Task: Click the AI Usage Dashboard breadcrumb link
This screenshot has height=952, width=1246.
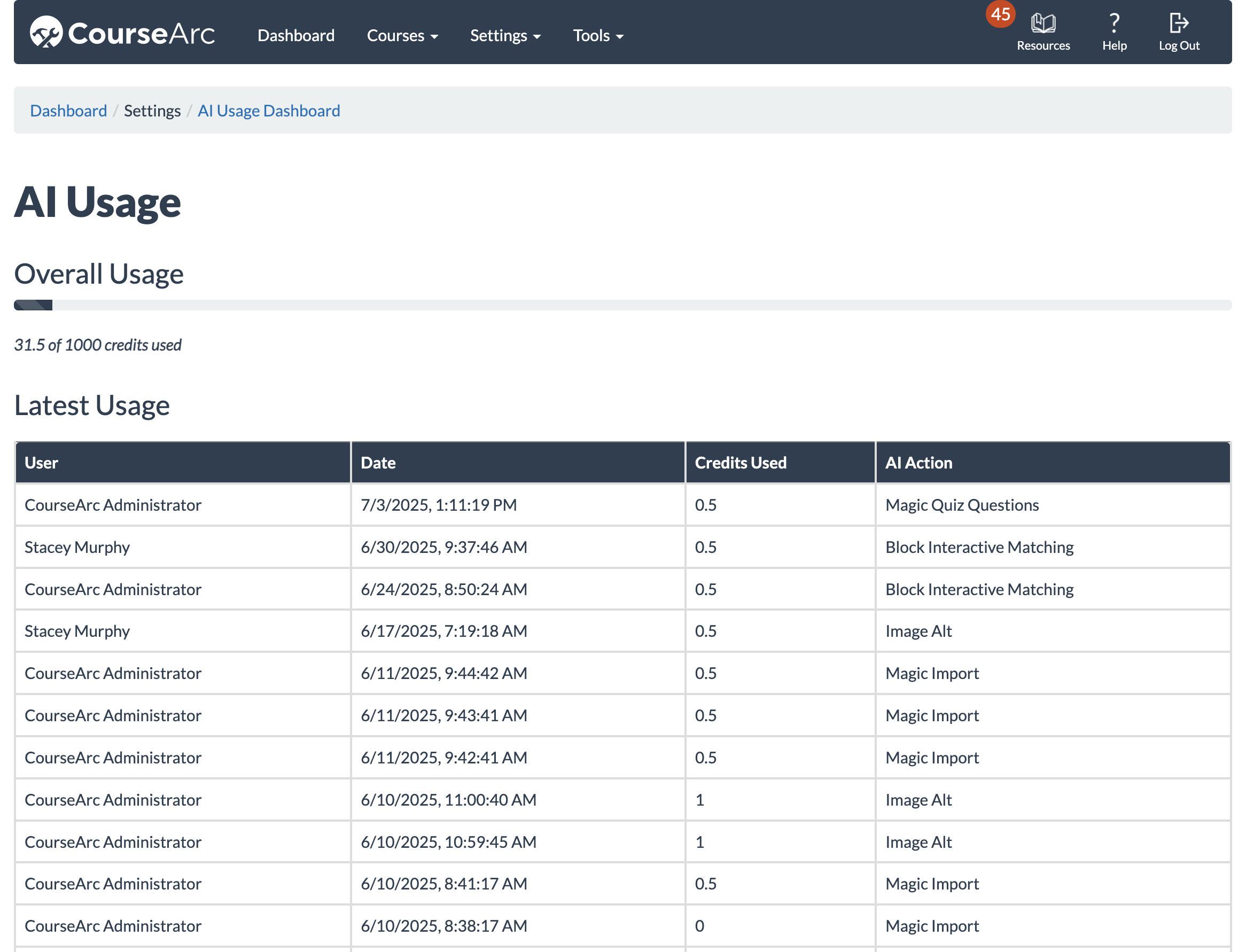Action: (x=269, y=111)
